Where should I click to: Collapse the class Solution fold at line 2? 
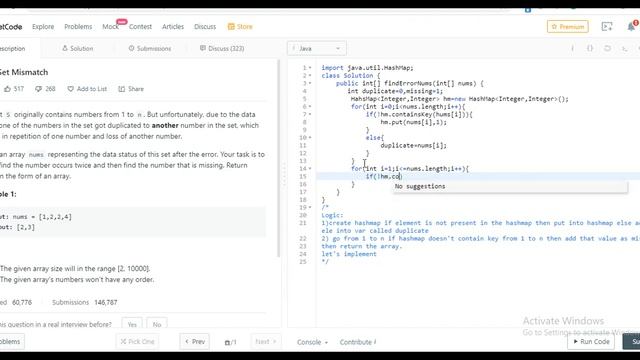point(310,76)
